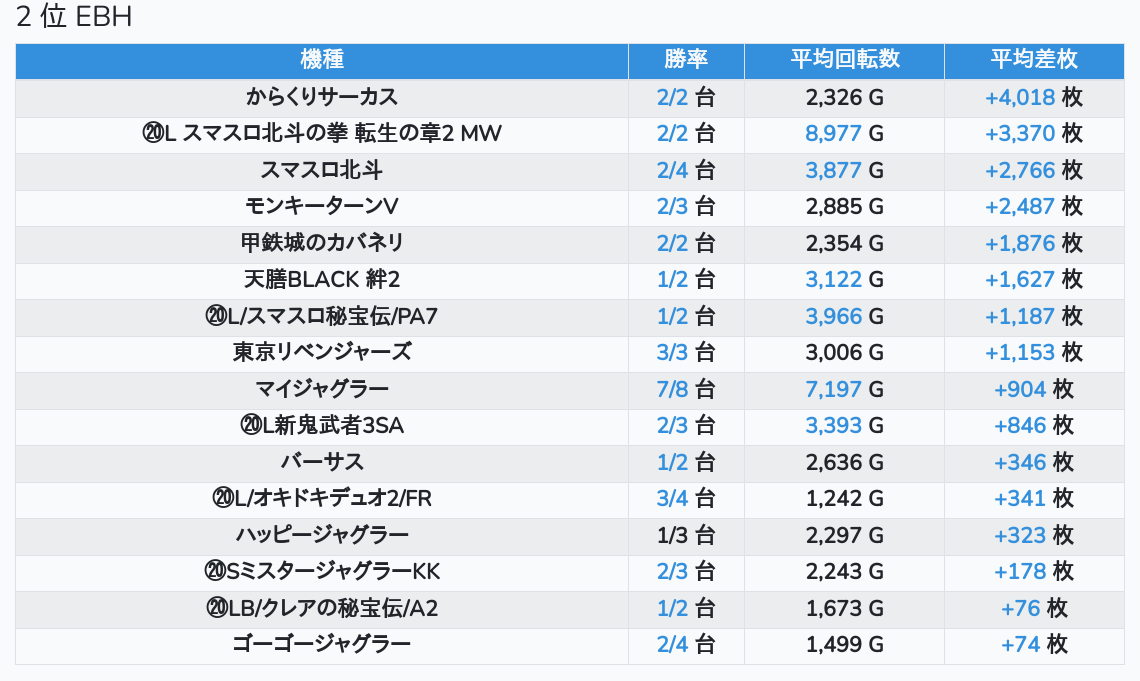This screenshot has height=681, width=1140.
Task: Click the 7/8 win rate for マイジャグラー
Action: click(672, 389)
